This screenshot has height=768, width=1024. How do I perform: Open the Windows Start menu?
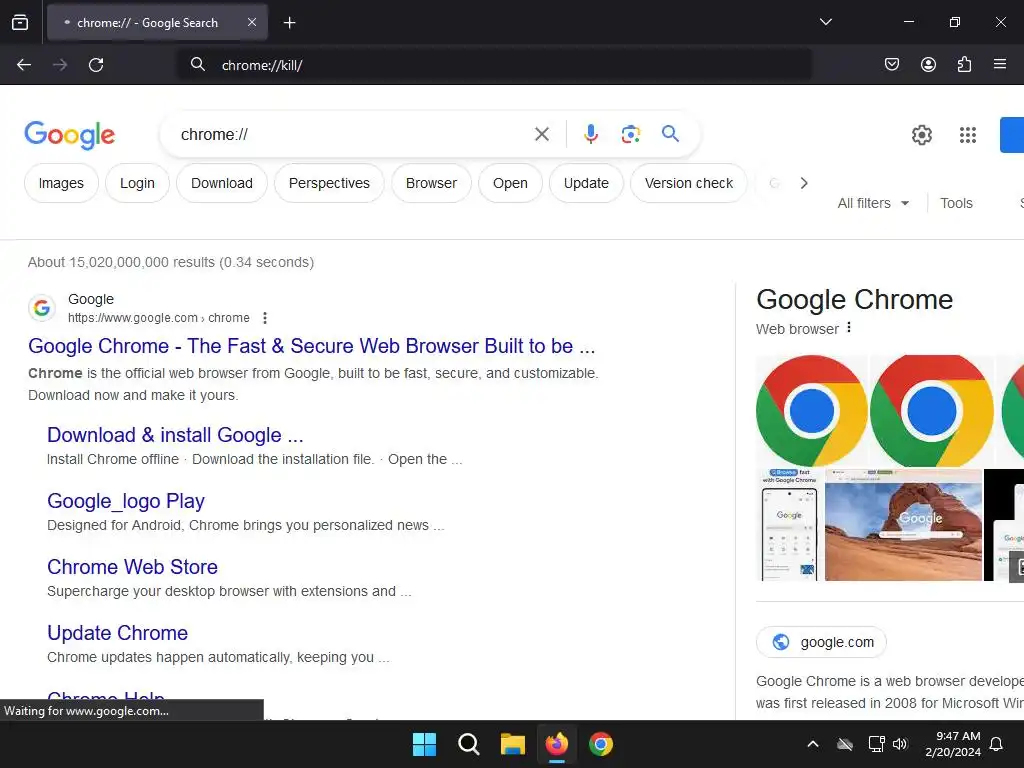point(424,744)
